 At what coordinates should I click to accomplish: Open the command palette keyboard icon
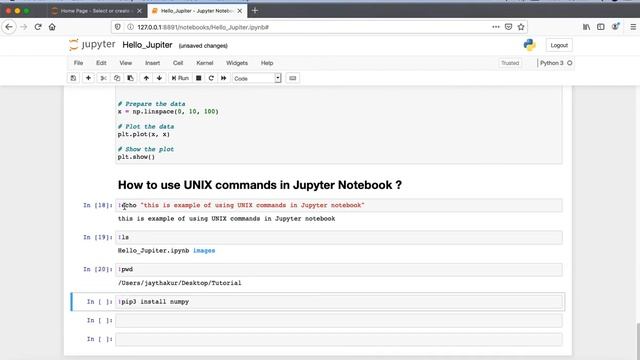point(293,78)
